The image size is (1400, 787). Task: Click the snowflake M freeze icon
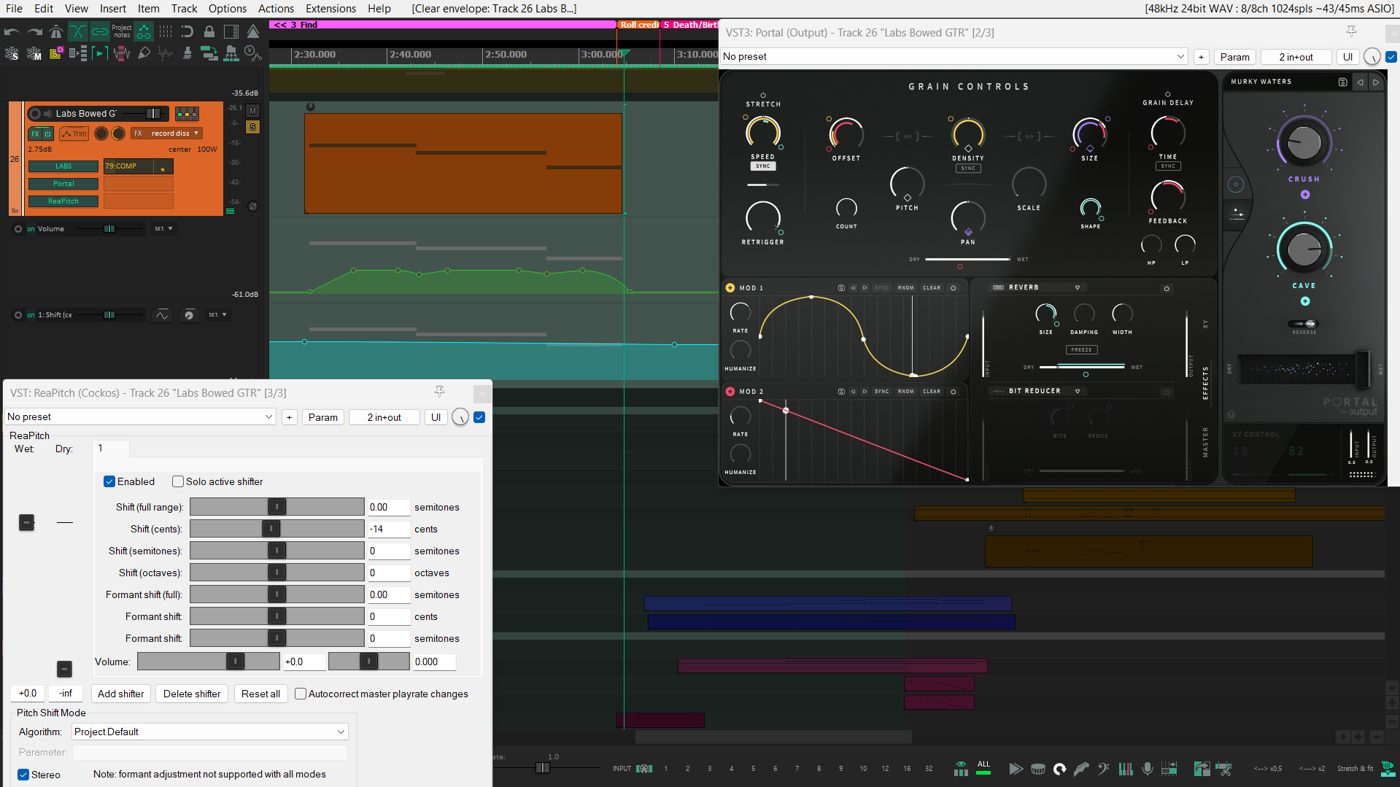(x=33, y=54)
